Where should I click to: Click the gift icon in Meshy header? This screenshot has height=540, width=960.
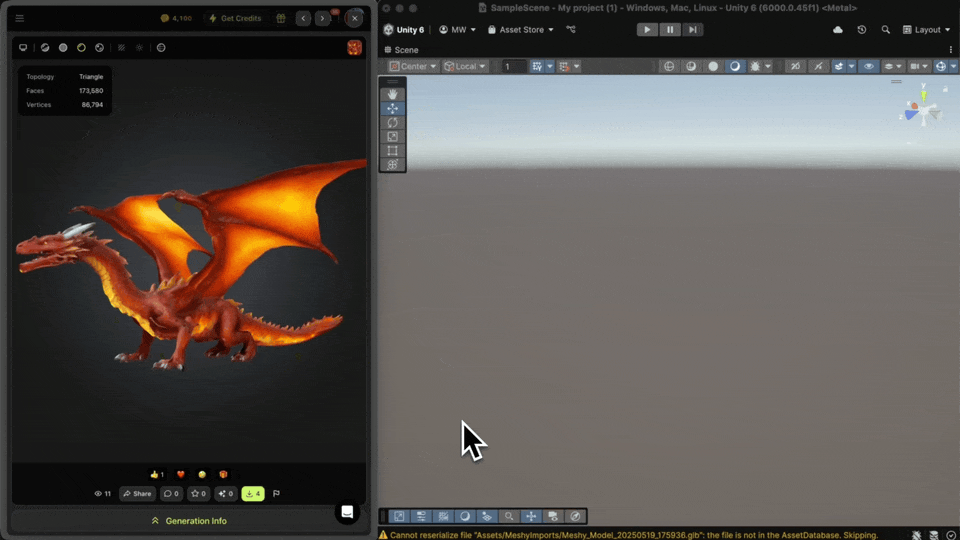point(280,18)
